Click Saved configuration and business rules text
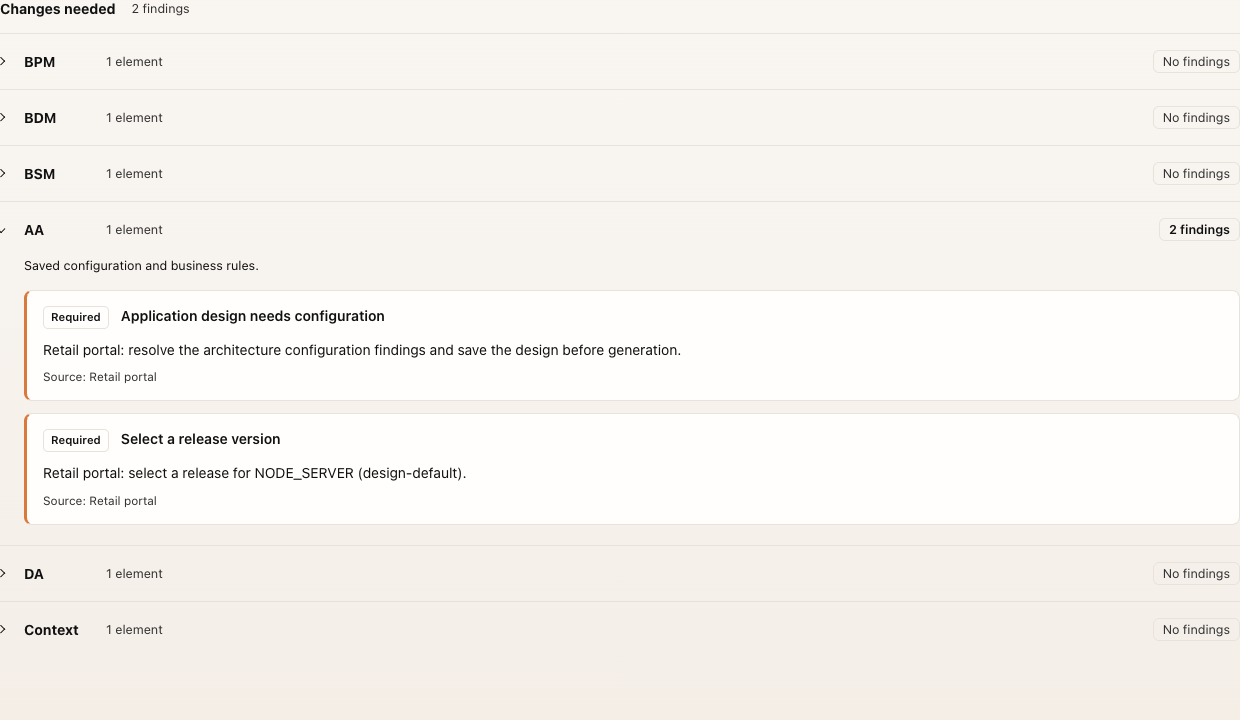 pyautogui.click(x=141, y=266)
